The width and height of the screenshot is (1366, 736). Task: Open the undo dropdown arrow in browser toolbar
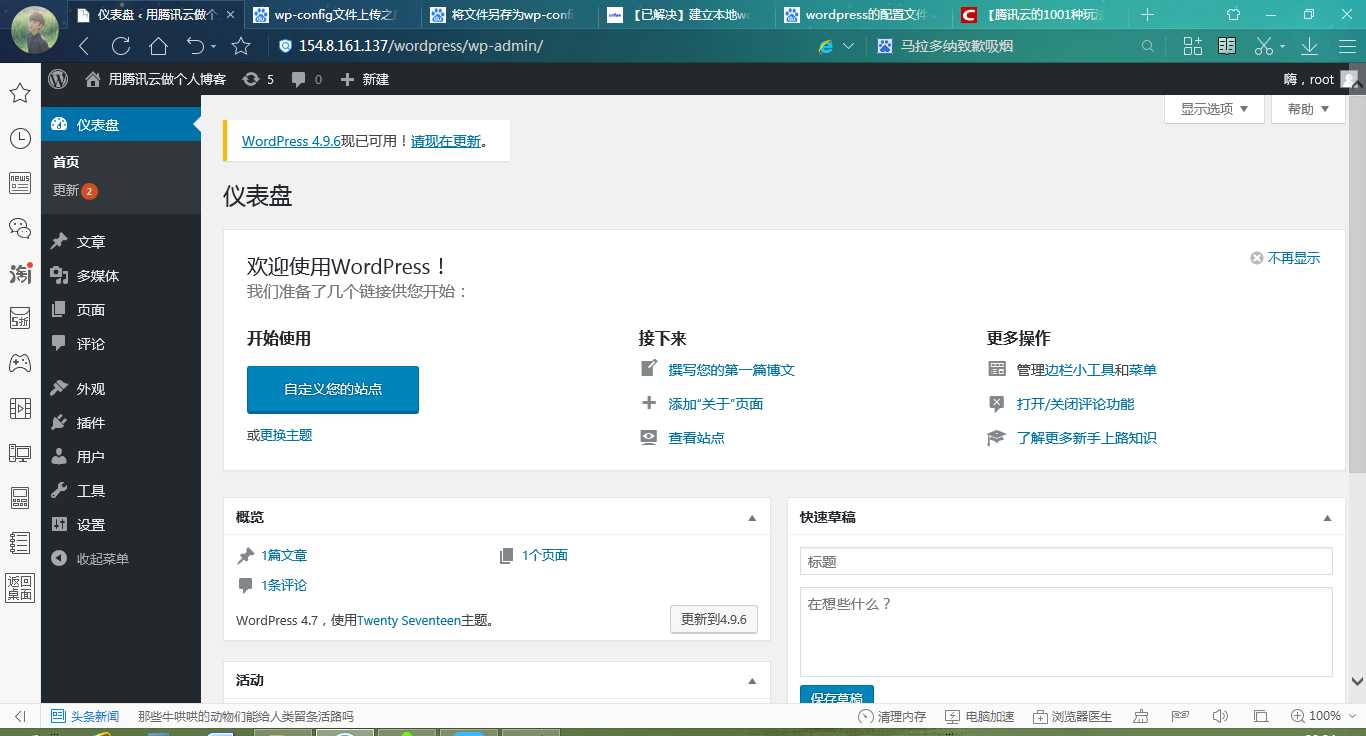212,47
